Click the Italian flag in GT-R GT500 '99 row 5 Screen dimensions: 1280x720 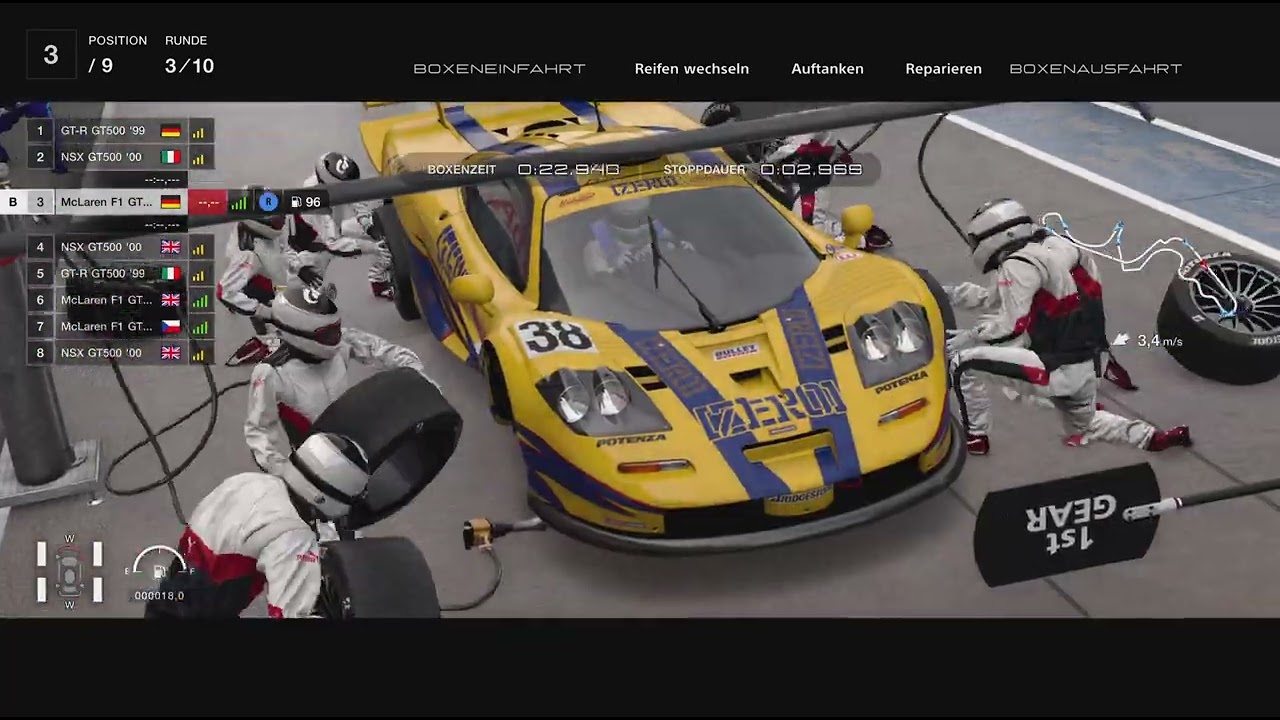pyautogui.click(x=170, y=273)
